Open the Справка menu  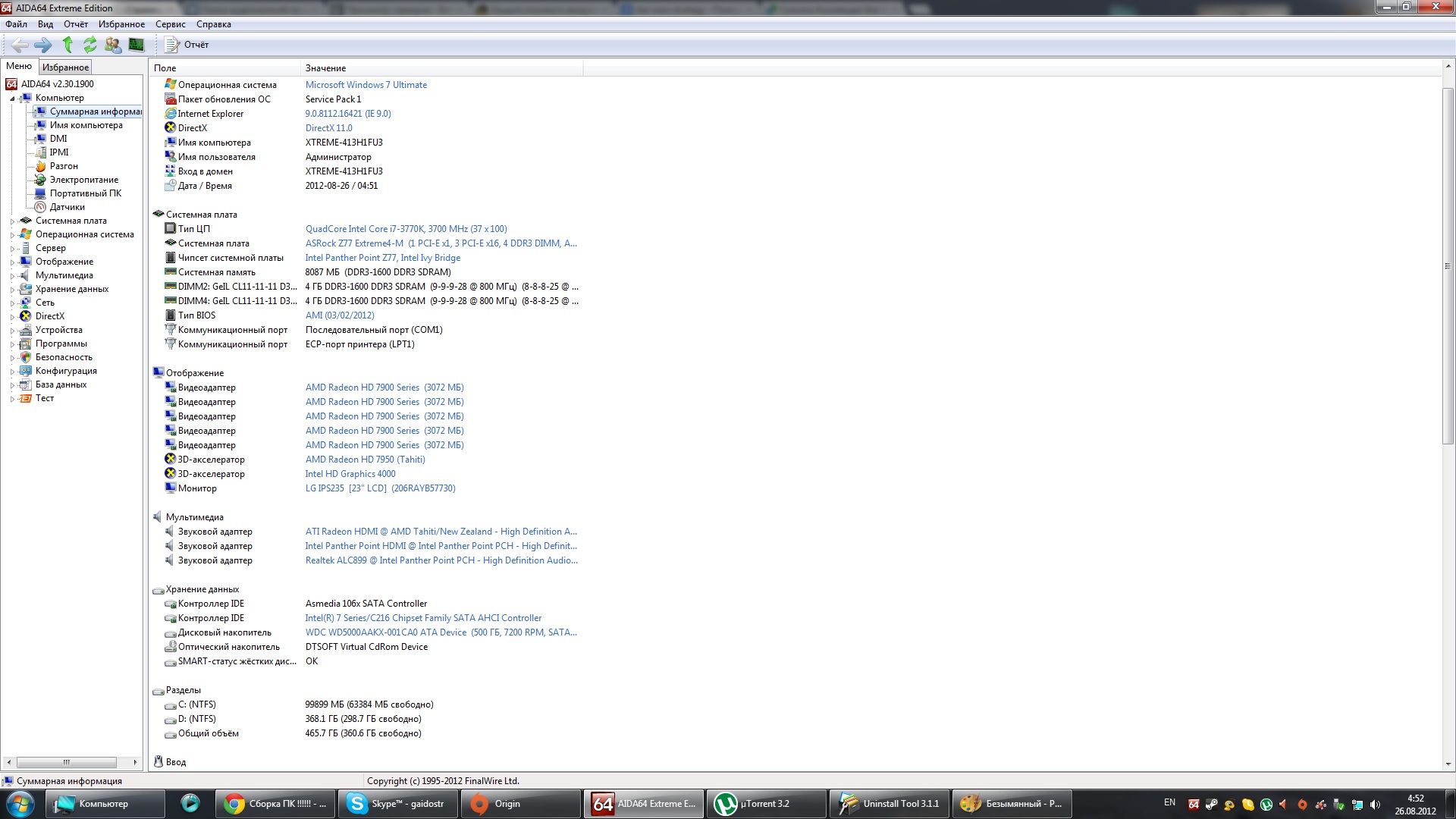coord(214,24)
